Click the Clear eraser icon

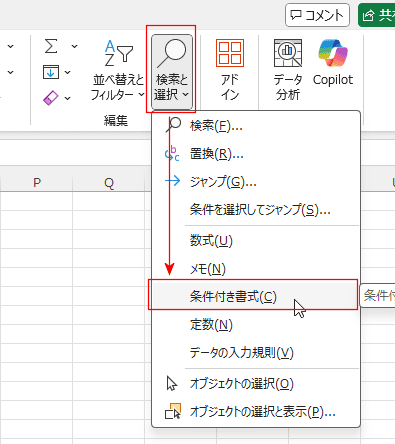click(x=51, y=98)
